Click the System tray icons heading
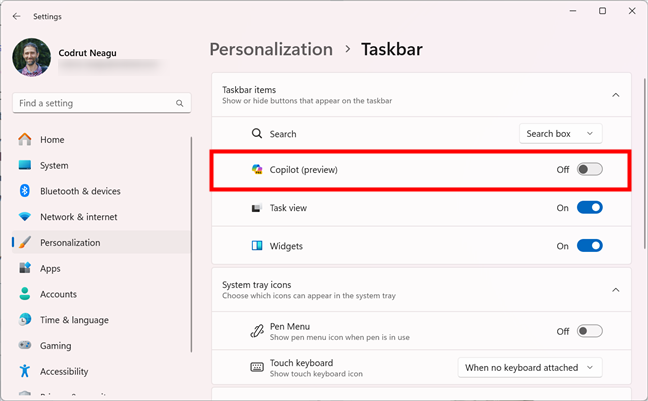The width and height of the screenshot is (648, 401). (256, 284)
